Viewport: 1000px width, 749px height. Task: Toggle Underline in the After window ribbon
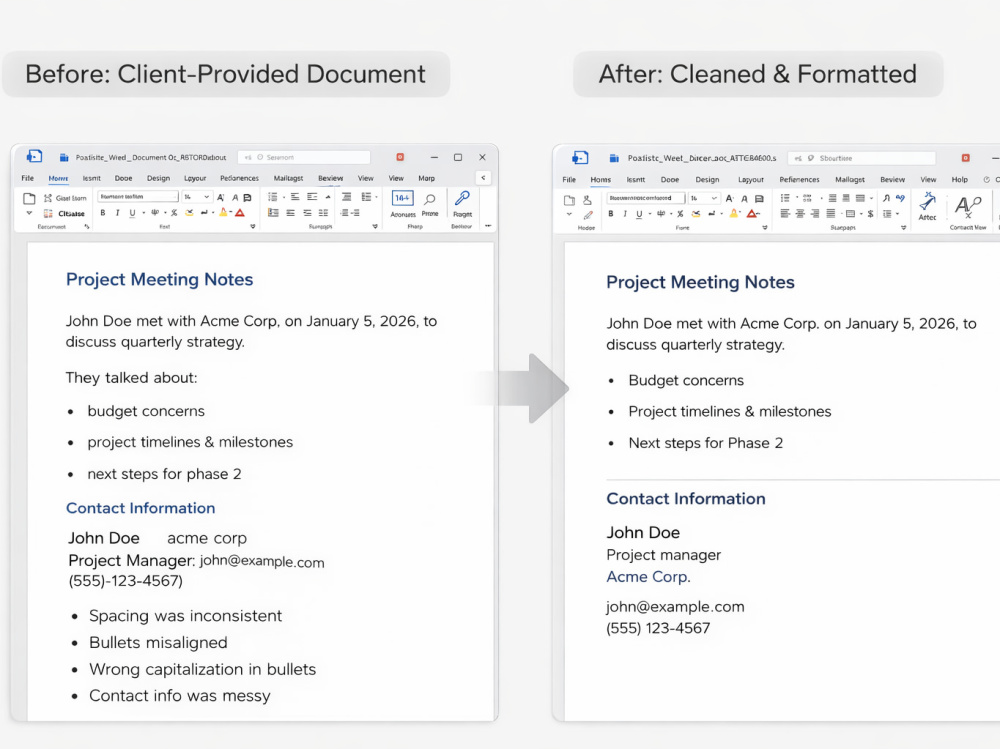pyautogui.click(x=639, y=214)
